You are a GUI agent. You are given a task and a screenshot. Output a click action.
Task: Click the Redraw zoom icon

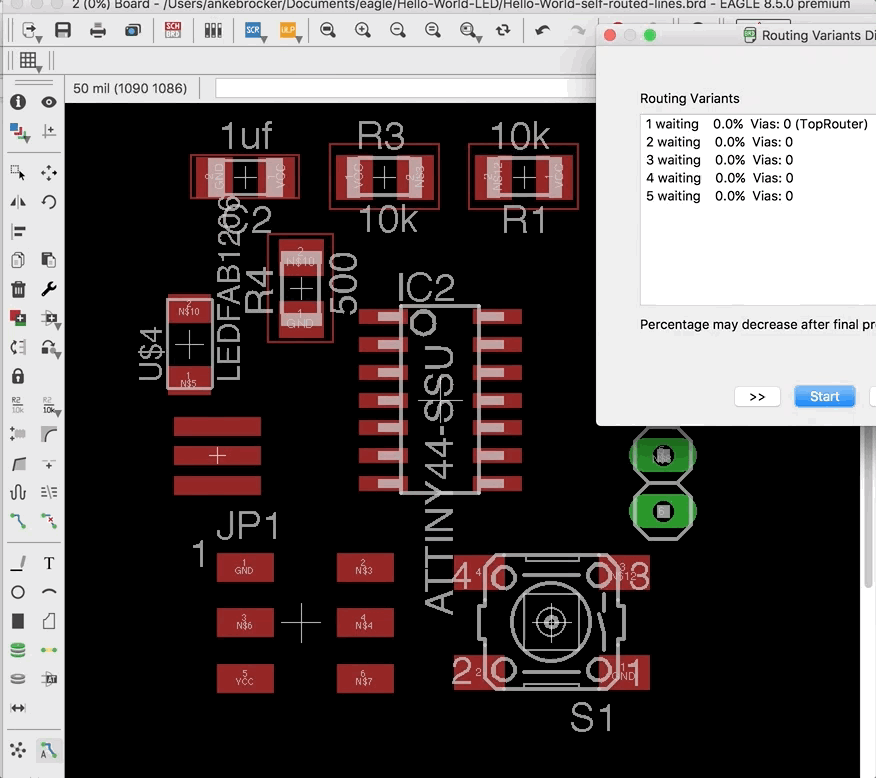tap(432, 30)
